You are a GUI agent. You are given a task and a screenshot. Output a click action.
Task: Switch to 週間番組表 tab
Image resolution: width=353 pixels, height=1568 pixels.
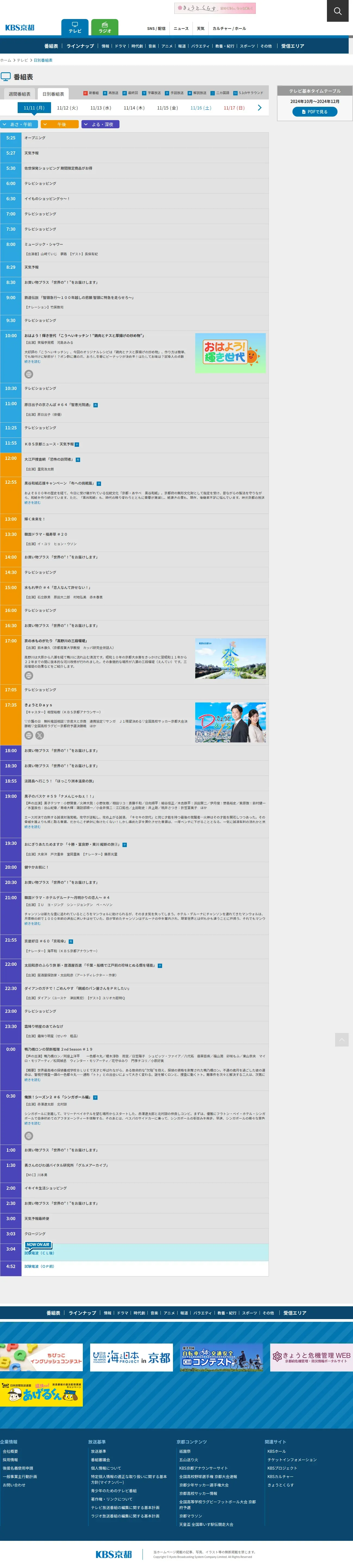point(20,94)
